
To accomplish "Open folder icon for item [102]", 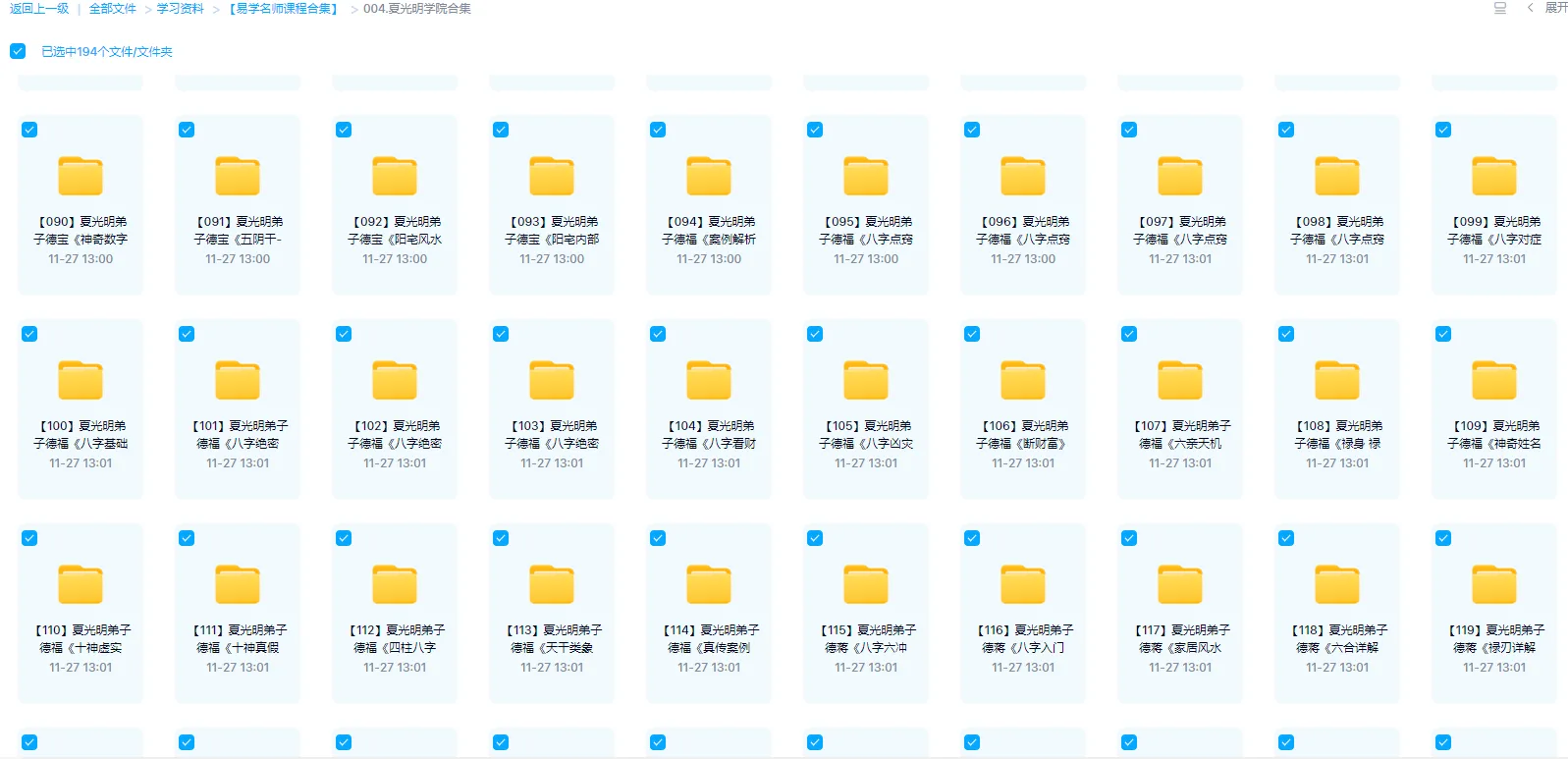I will pyautogui.click(x=395, y=381).
